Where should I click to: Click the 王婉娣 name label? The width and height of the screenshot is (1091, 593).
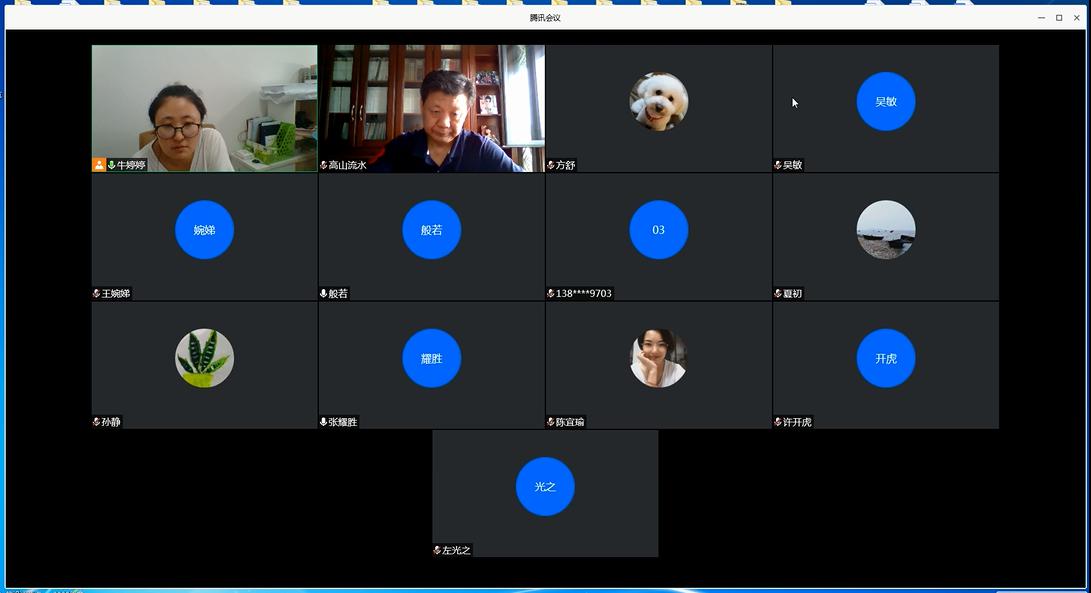[116, 294]
